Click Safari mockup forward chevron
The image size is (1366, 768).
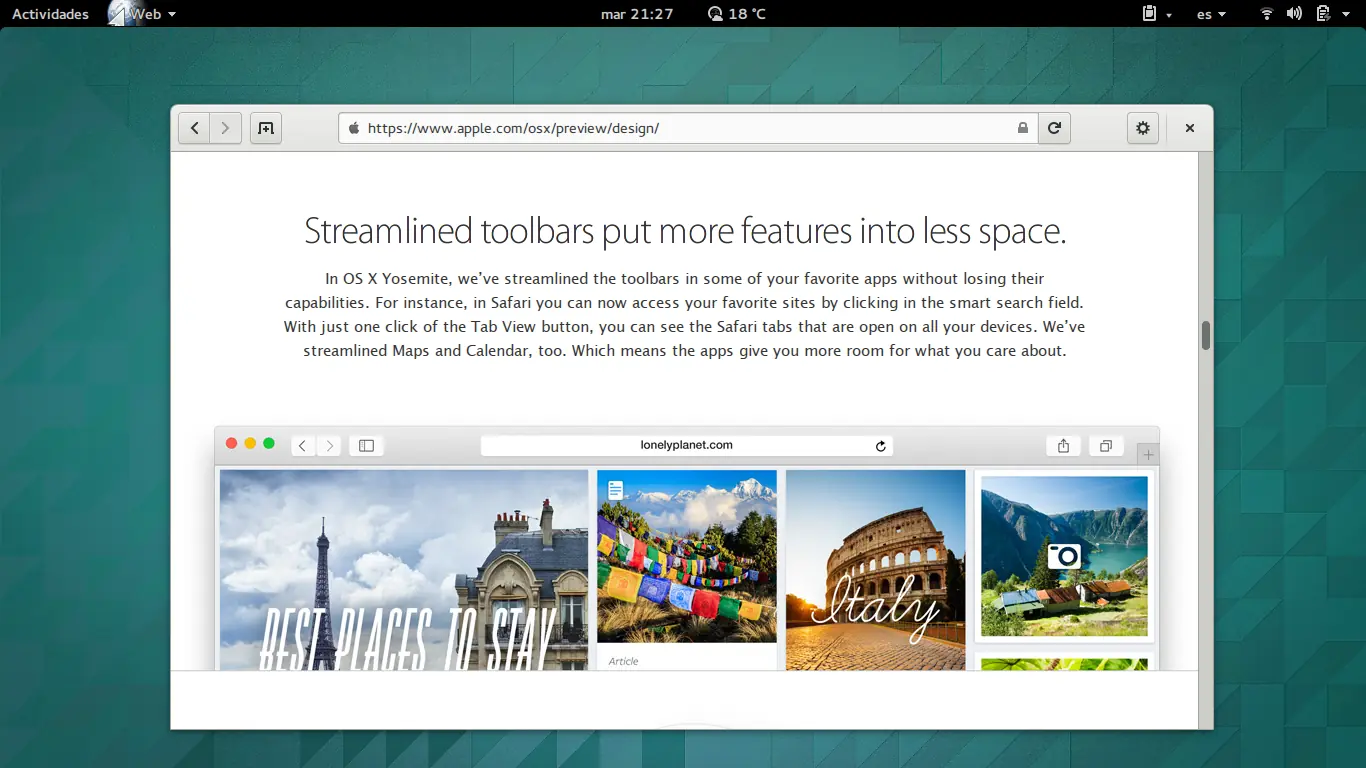click(x=329, y=446)
